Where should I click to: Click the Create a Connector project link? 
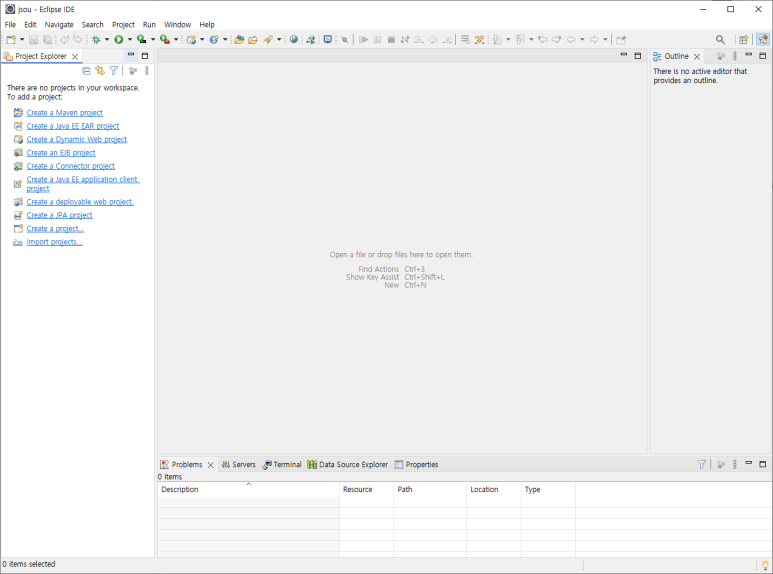70,166
